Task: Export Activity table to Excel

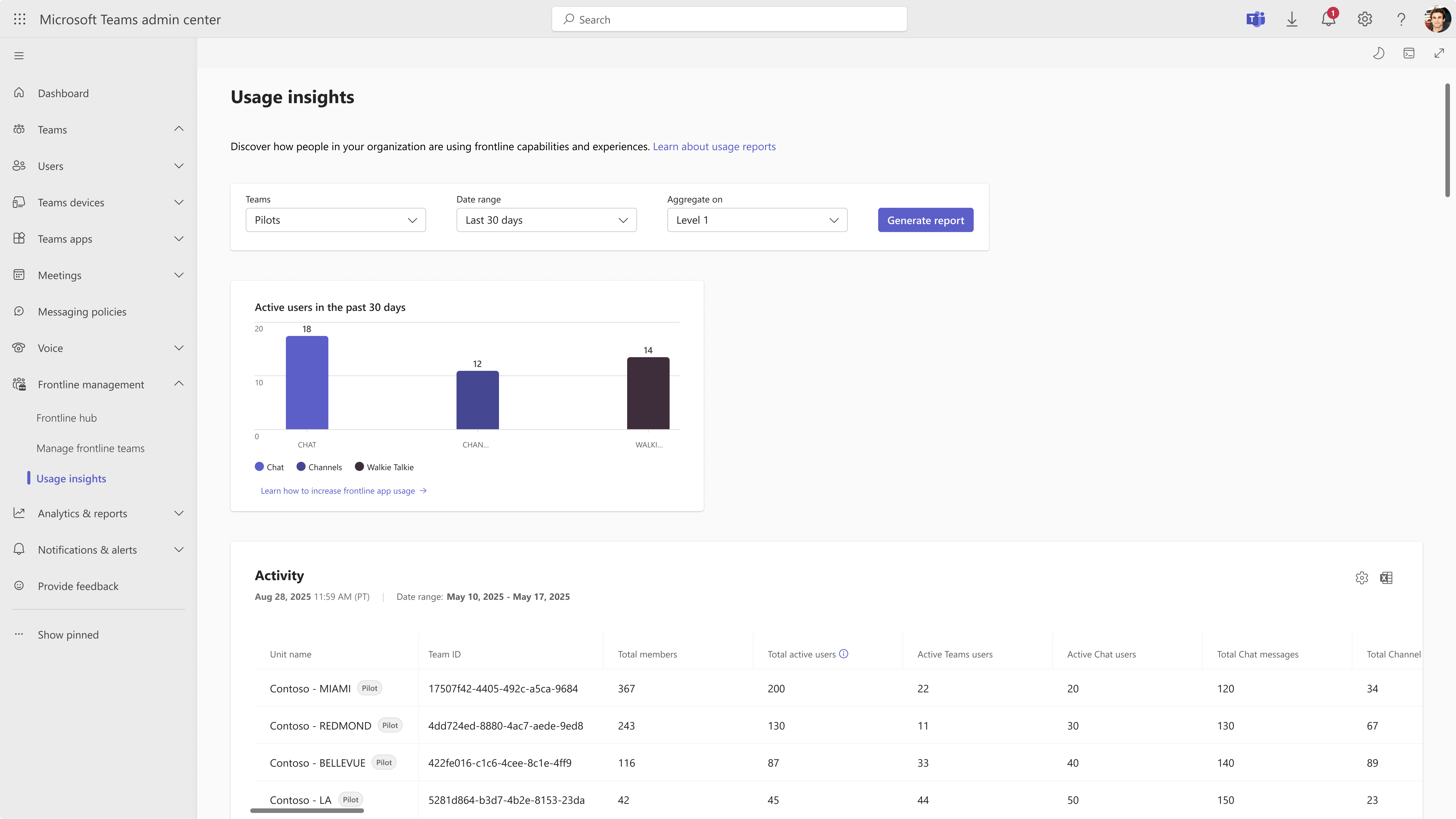Action: tap(1386, 578)
